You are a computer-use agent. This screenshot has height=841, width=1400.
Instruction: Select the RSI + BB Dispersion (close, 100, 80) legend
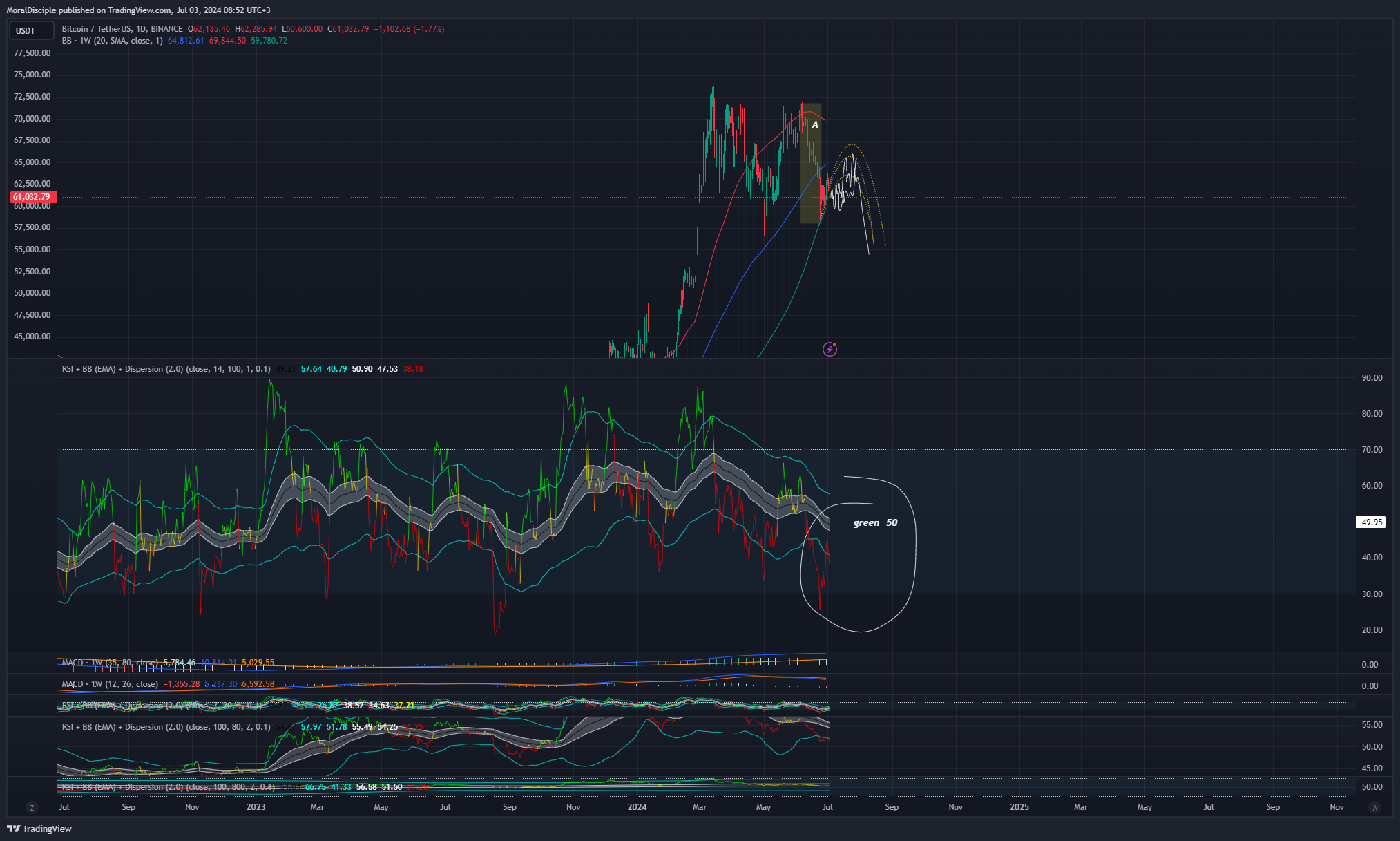(166, 727)
